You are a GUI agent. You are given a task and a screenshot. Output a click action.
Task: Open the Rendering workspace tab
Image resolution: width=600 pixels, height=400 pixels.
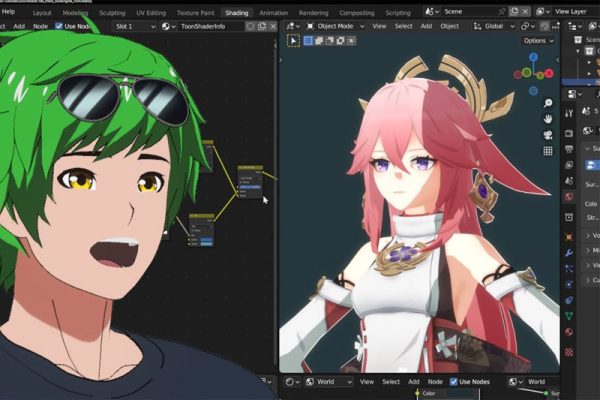313,13
